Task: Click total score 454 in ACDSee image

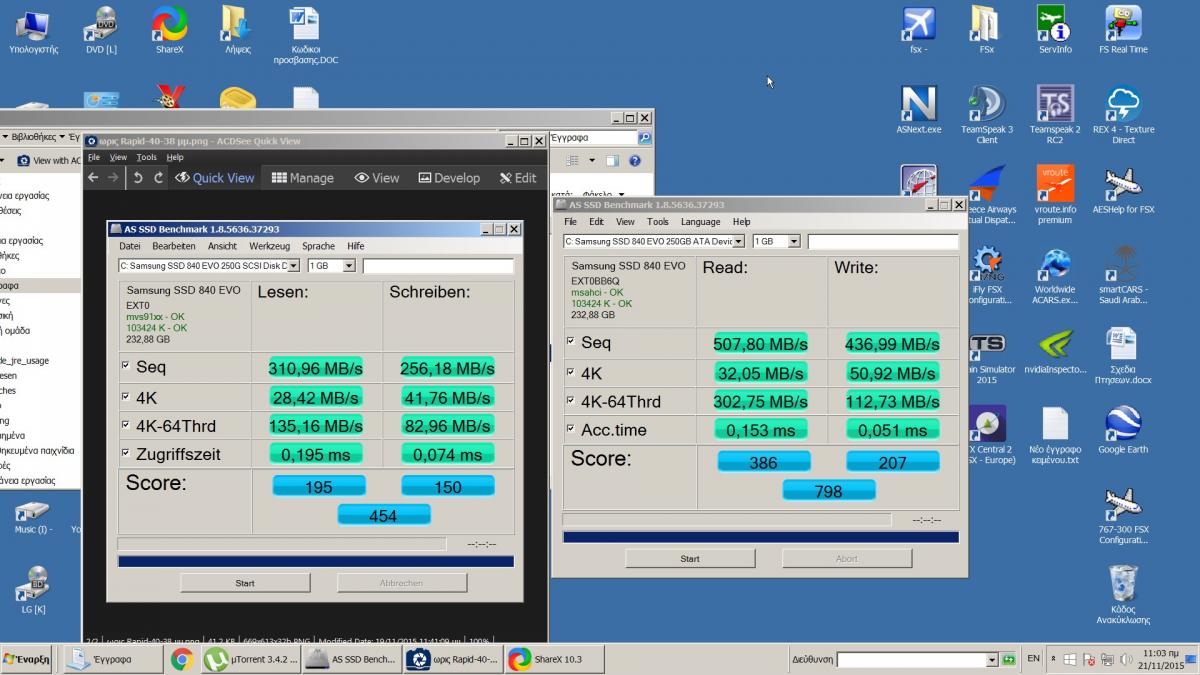Action: 383,515
